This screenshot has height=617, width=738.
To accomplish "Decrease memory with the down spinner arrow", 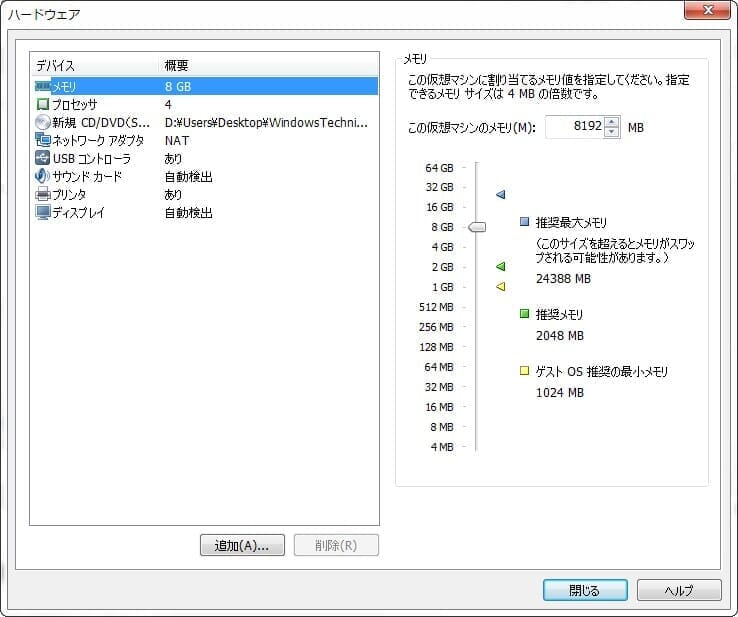I will click(x=612, y=133).
